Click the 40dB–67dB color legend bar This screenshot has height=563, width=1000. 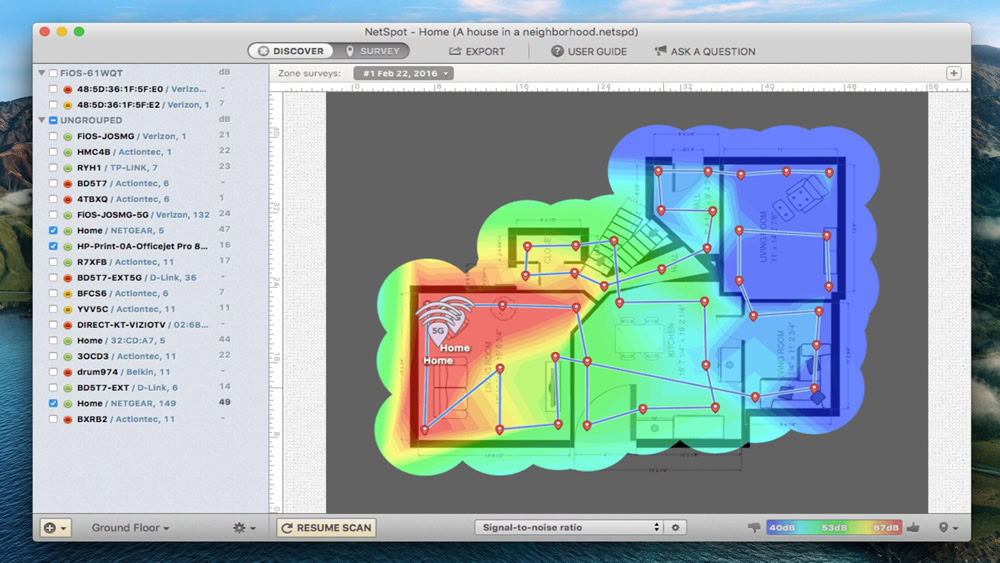(x=834, y=527)
